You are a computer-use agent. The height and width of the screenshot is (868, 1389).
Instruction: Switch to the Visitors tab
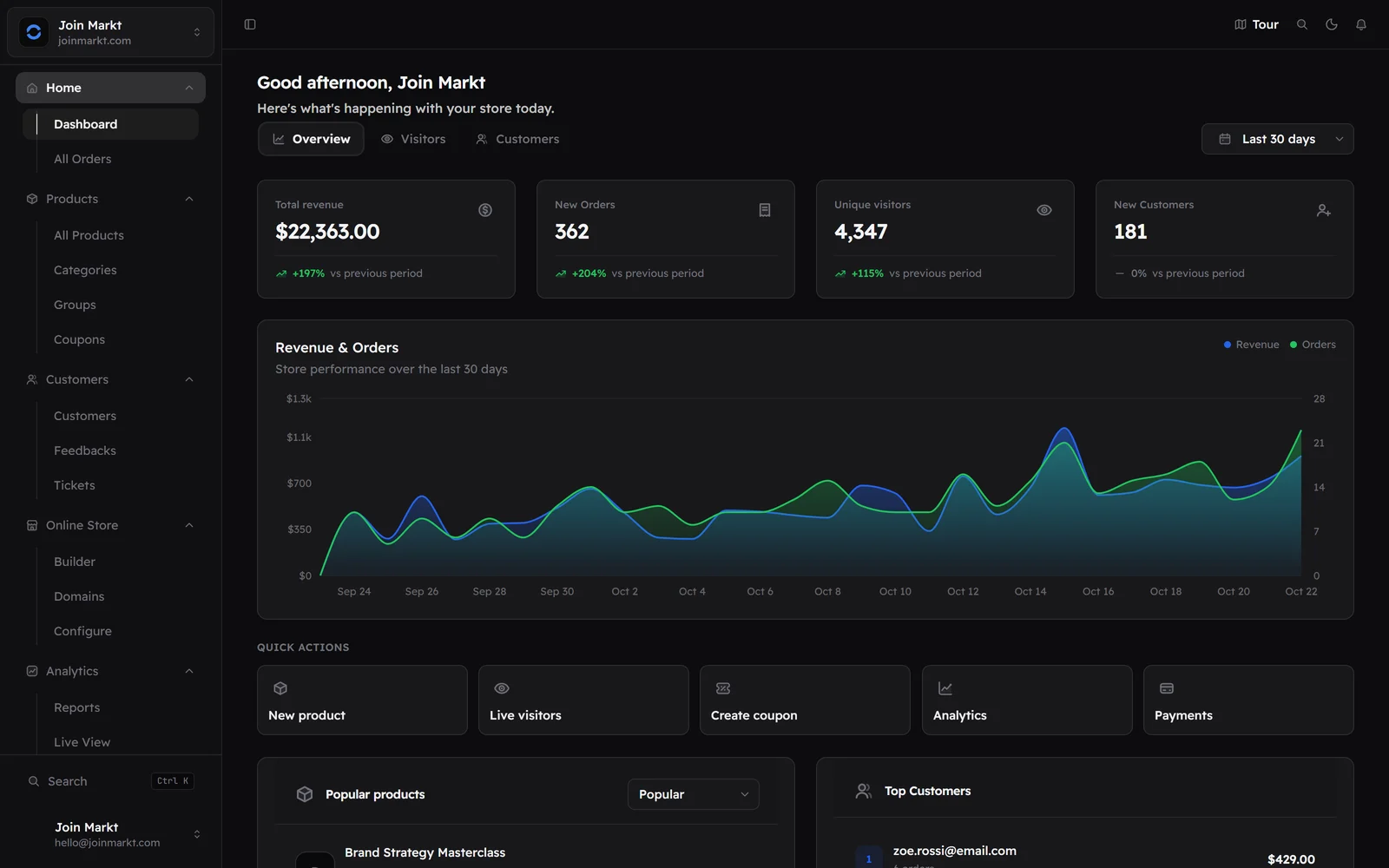pyautogui.click(x=413, y=139)
